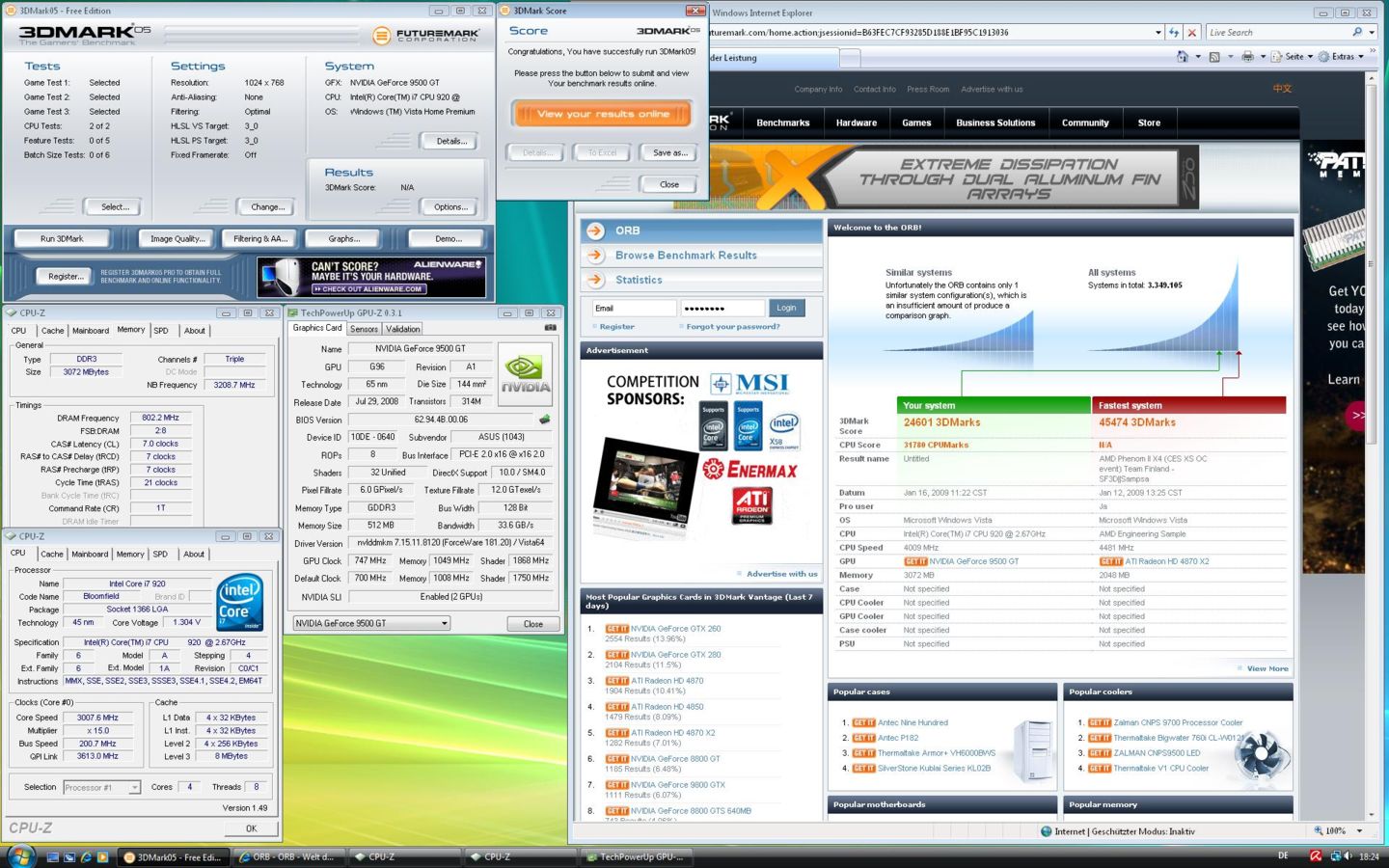The image size is (1389, 868).
Task: Click the Statistics arrow icon
Action: [x=596, y=280]
